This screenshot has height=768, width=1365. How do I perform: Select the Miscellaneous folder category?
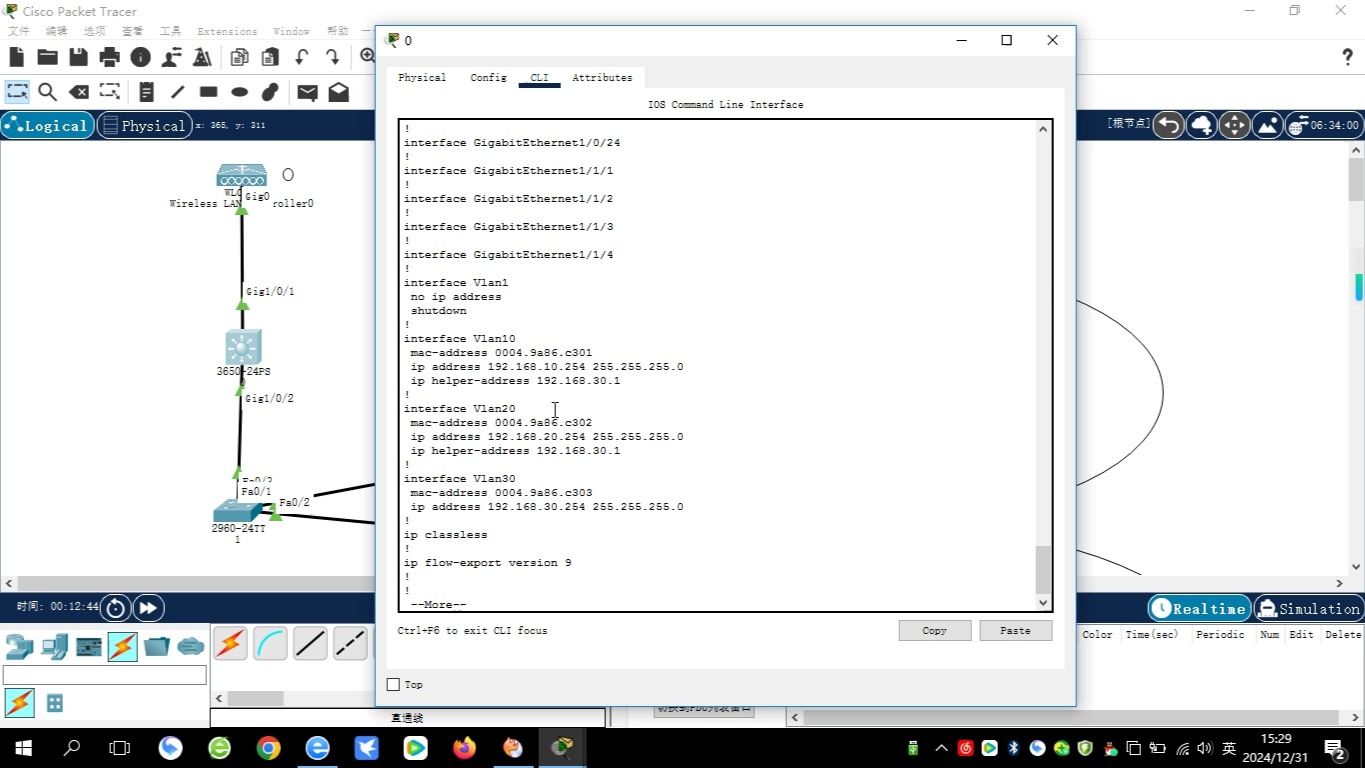[157, 647]
